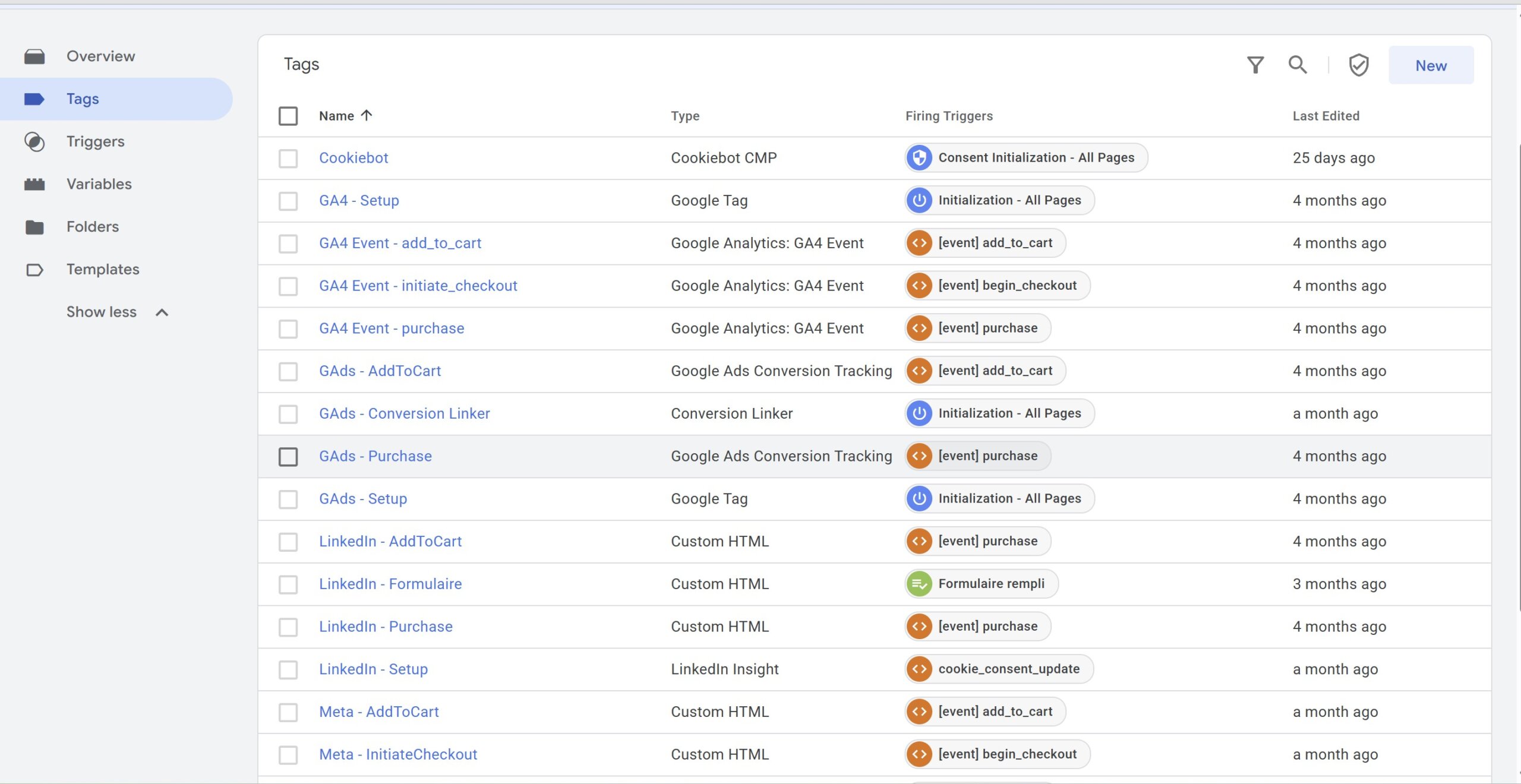Click the Consent Initialization trigger shield icon
Viewport: 1521px width, 784px height.
click(919, 158)
